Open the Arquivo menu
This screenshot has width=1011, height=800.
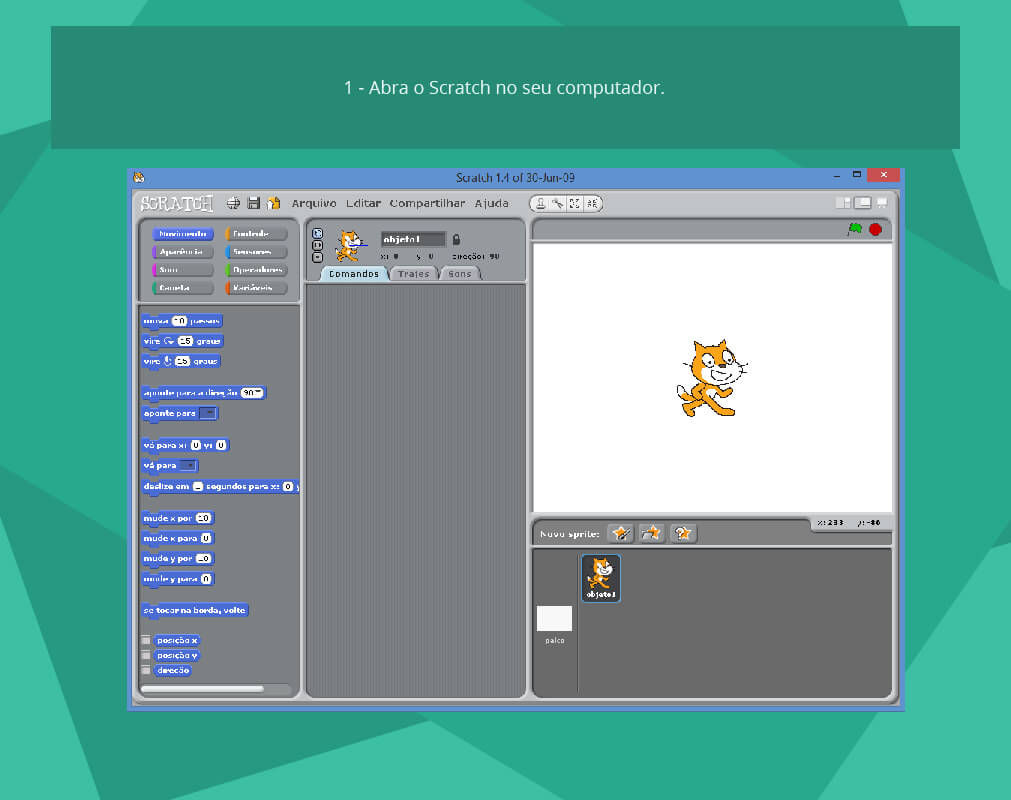(314, 203)
